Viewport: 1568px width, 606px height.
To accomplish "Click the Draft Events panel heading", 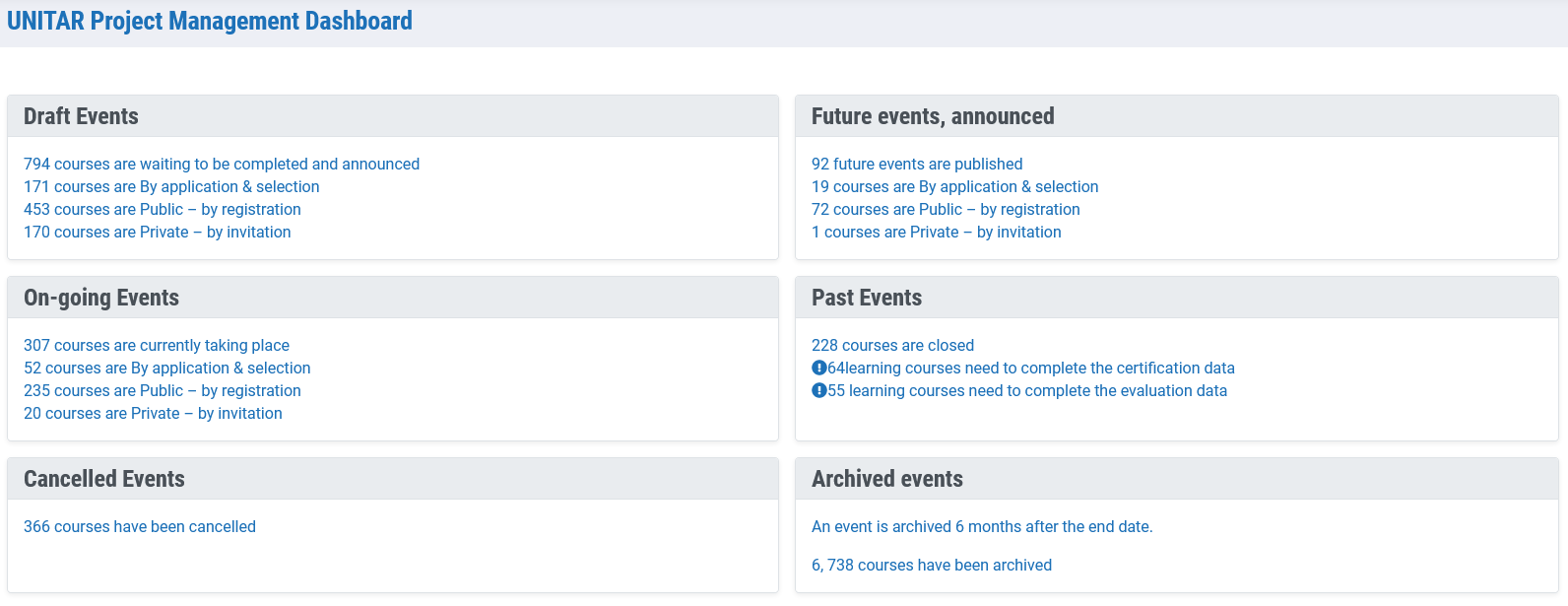I will click(81, 116).
